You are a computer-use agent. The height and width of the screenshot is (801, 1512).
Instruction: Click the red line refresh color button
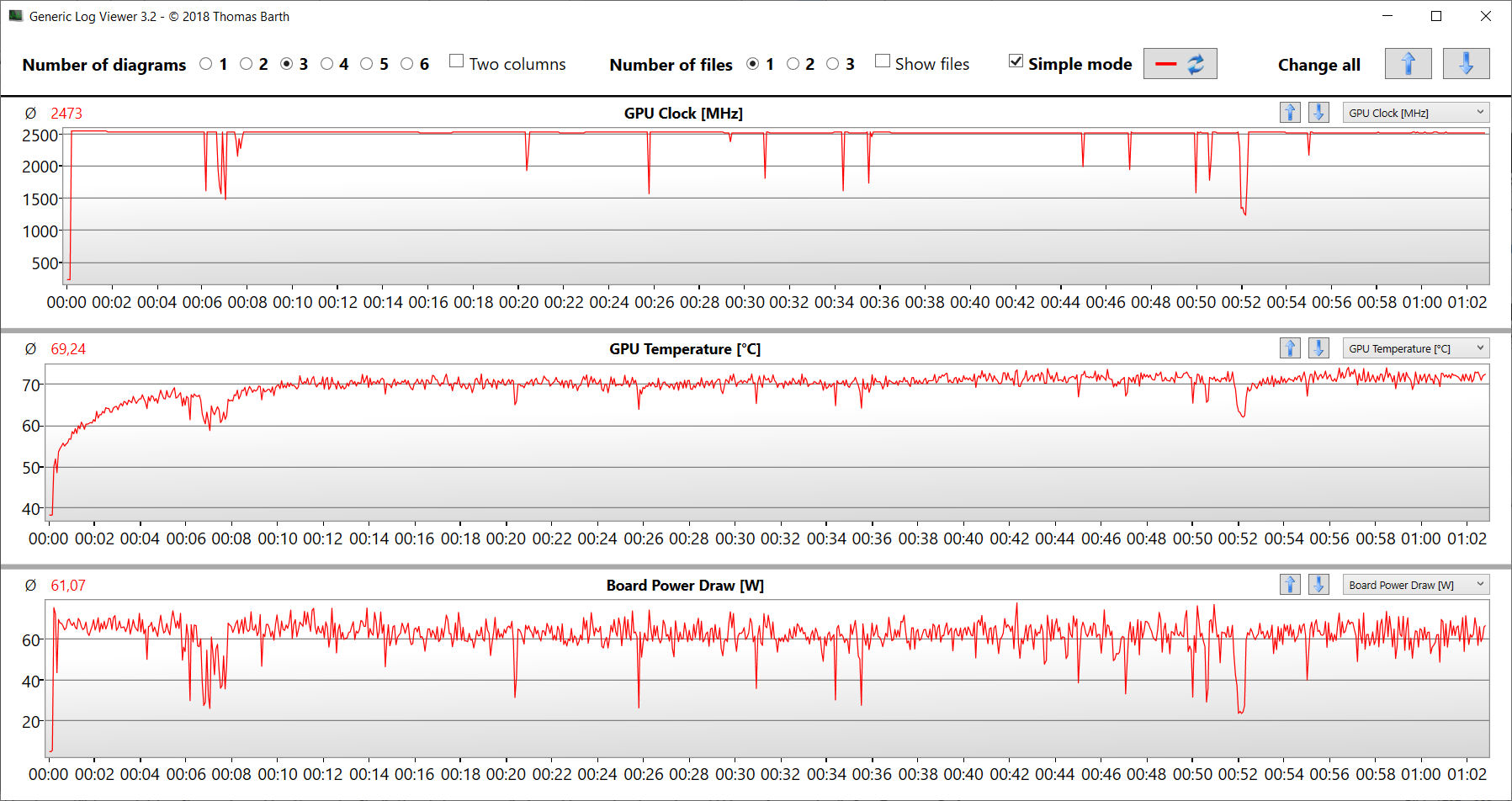(1180, 64)
